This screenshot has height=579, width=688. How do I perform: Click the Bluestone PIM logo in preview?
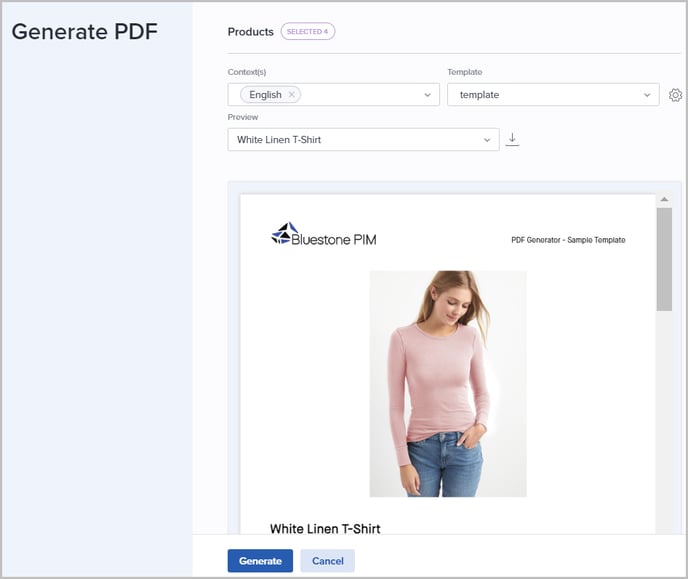pyautogui.click(x=324, y=234)
